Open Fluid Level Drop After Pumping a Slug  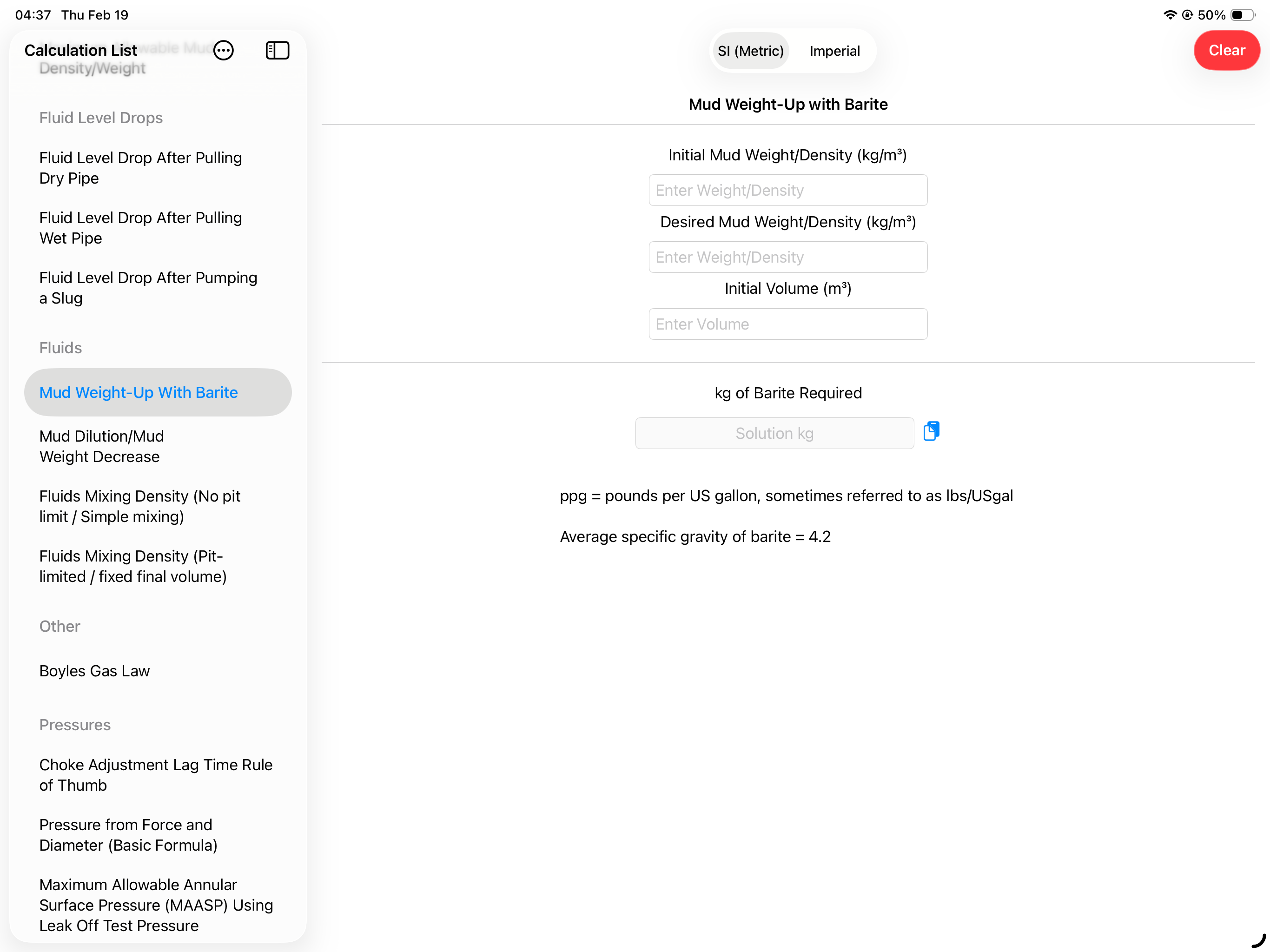click(x=158, y=288)
